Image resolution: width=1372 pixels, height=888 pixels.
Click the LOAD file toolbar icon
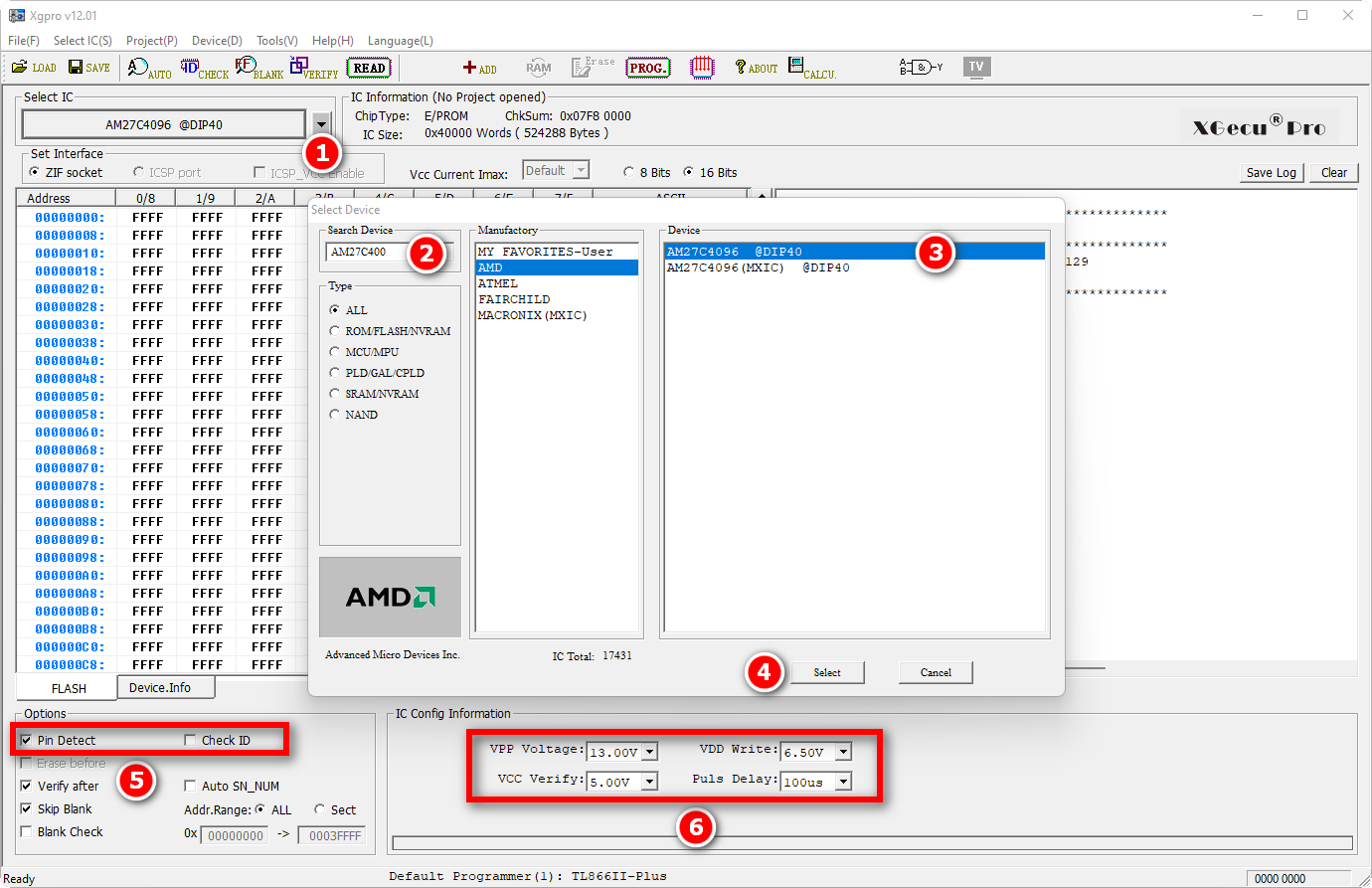[34, 67]
